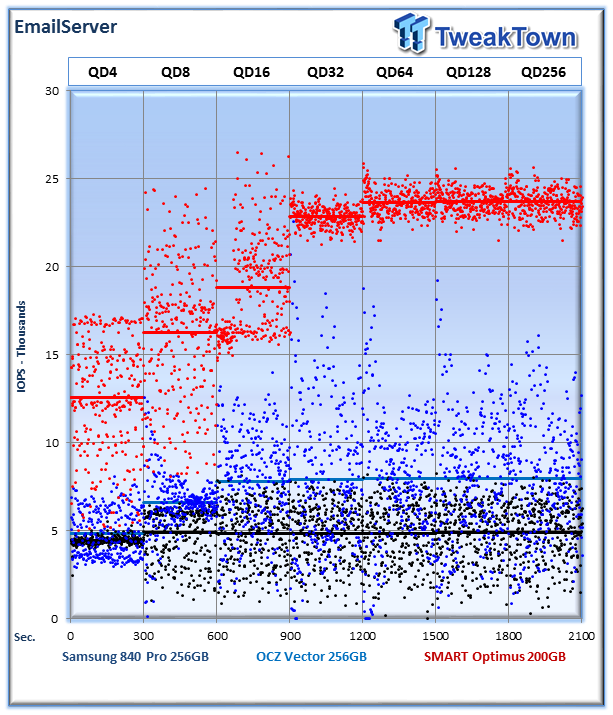Click the 15 y-axis value
The image size is (613, 715).
(x=52, y=355)
